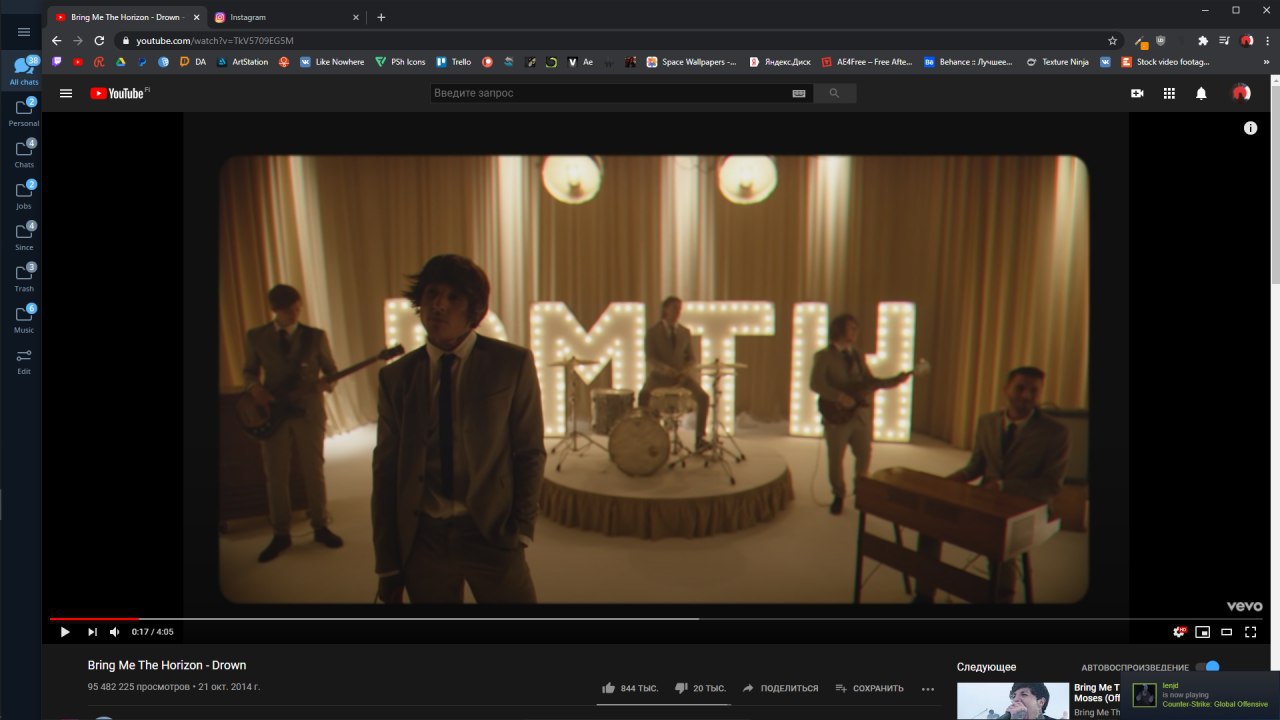Open the Extensions puzzle icon
Screen dimensions: 1280x720
[1203, 41]
